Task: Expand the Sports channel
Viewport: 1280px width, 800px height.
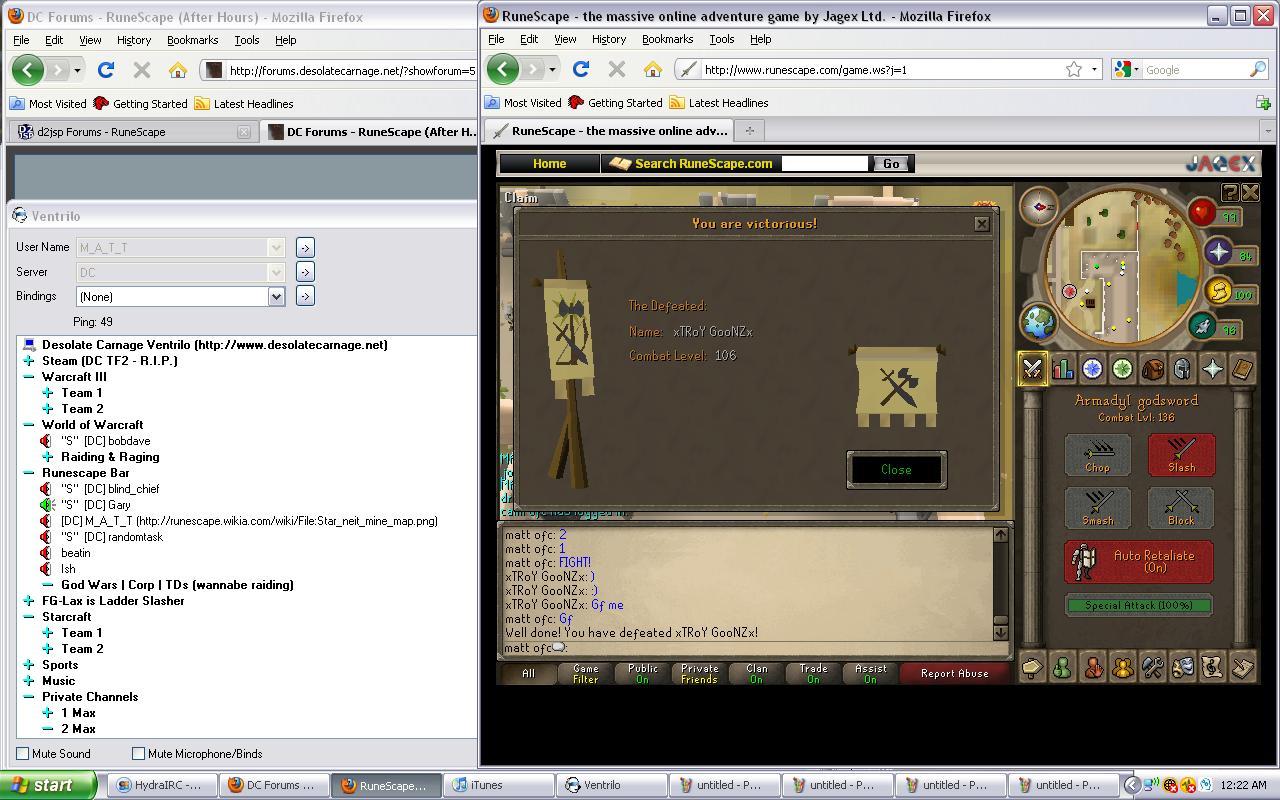Action: (29, 665)
